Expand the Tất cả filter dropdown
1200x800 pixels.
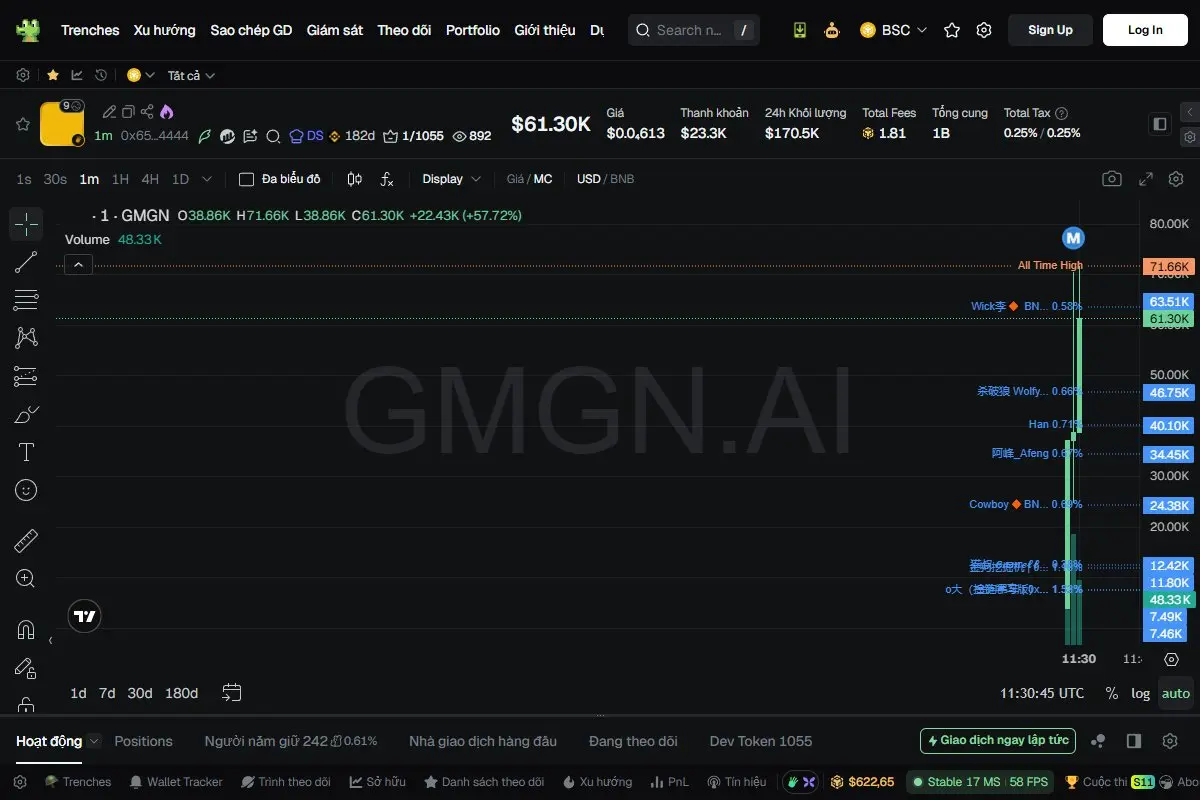pyautogui.click(x=191, y=75)
